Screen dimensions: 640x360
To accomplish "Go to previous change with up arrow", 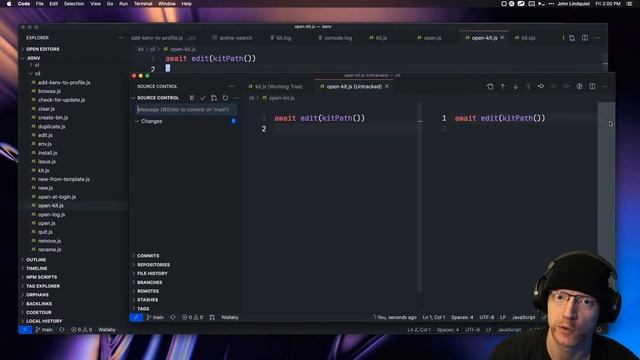I will (x=503, y=87).
